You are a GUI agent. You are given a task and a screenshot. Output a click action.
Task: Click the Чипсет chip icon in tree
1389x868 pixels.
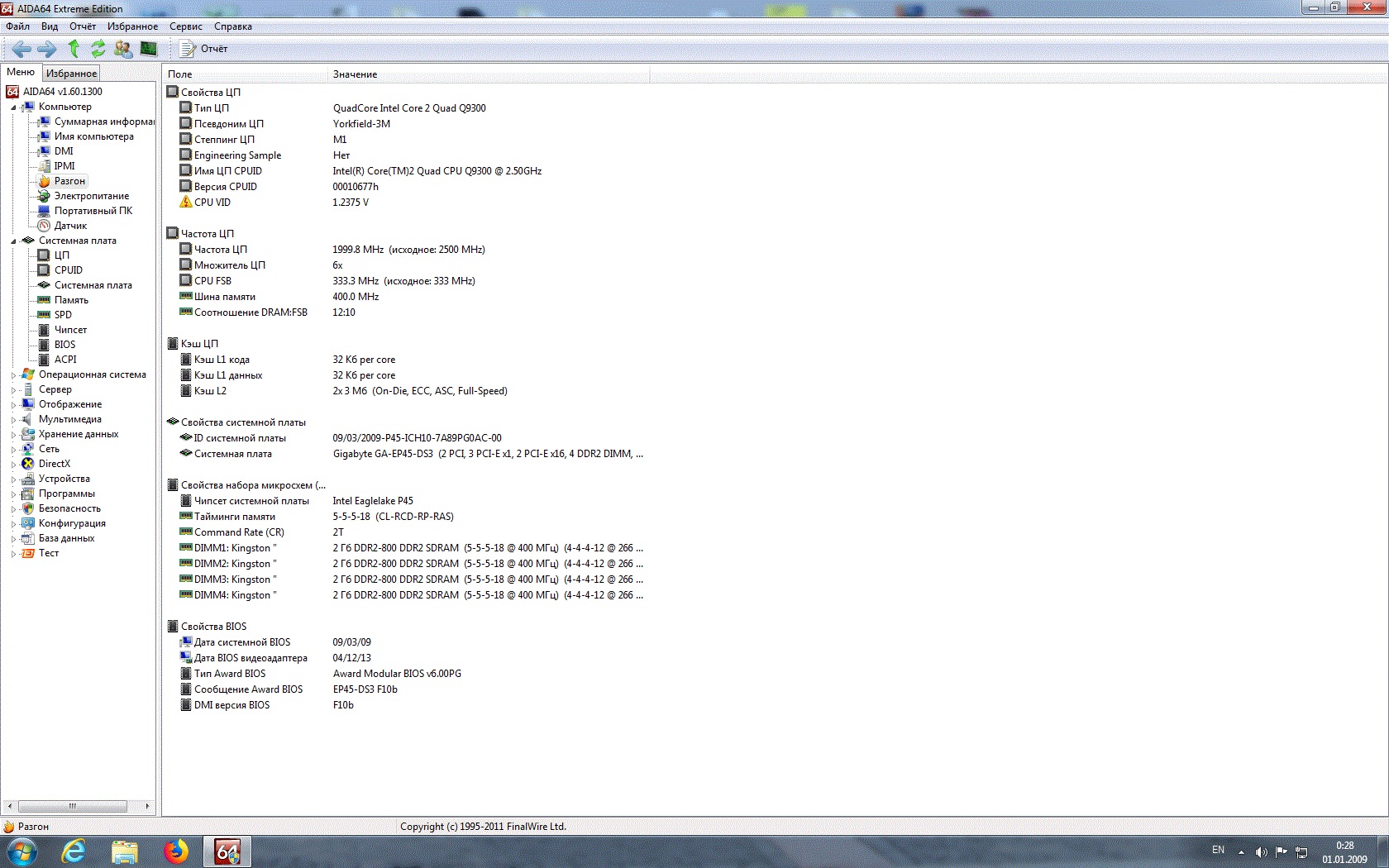[x=45, y=330]
